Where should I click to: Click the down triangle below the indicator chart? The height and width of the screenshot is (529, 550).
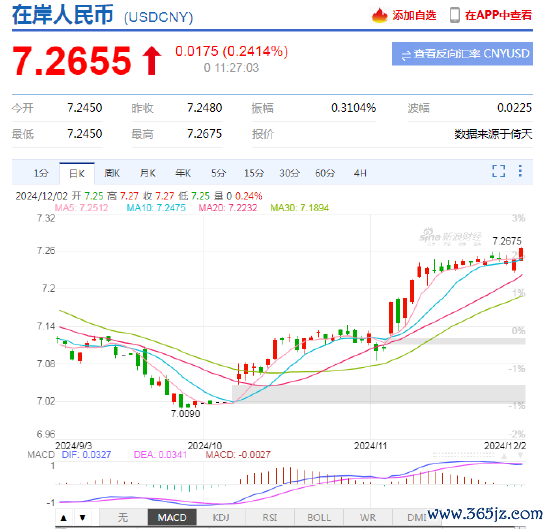point(83,517)
